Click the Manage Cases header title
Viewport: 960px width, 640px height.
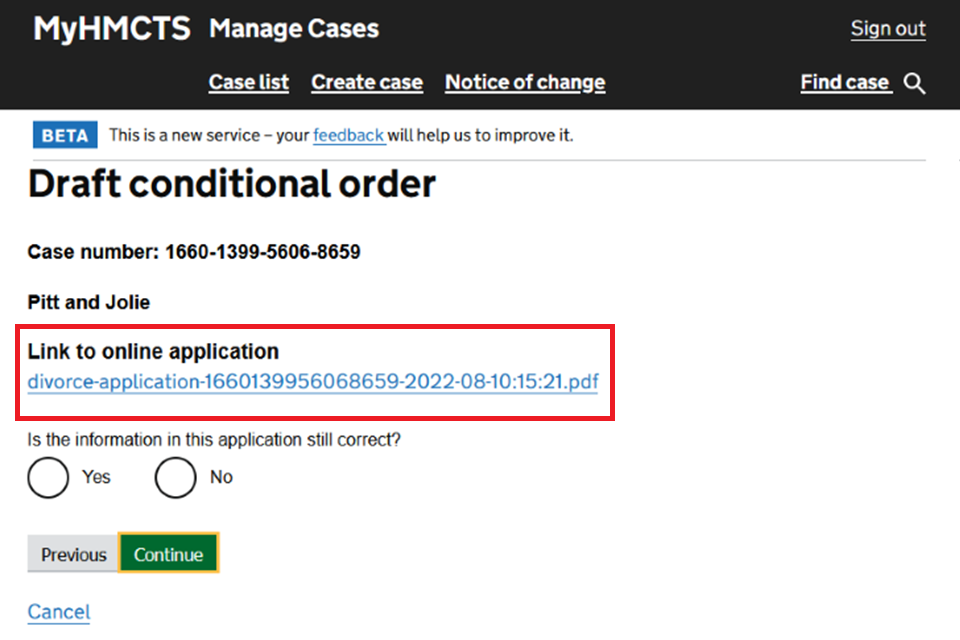[294, 29]
